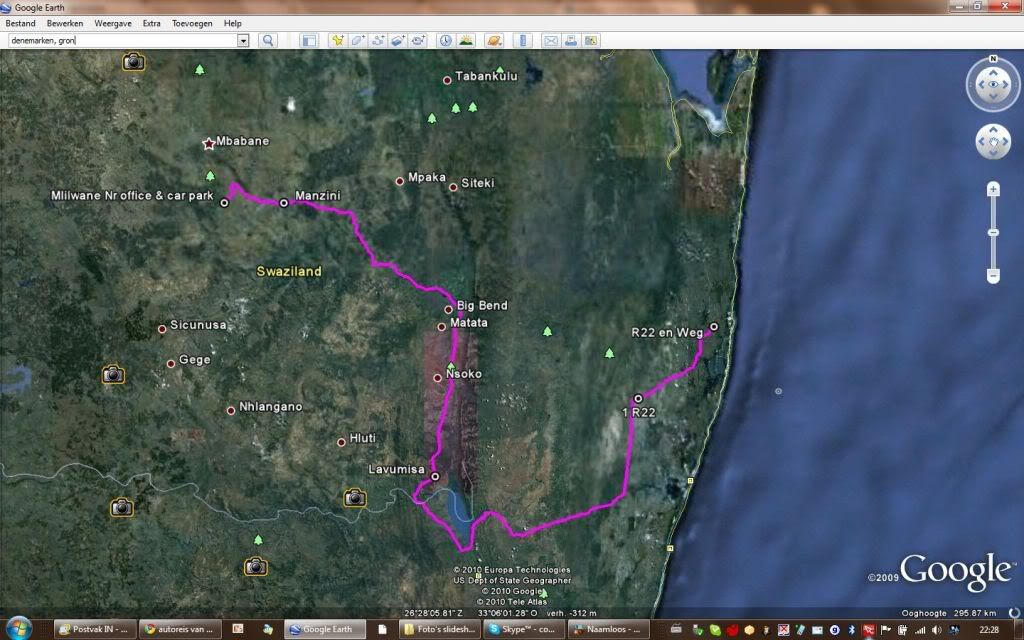Click the add image overlay icon
Screen dimensions: 1024x640
pos(398,41)
